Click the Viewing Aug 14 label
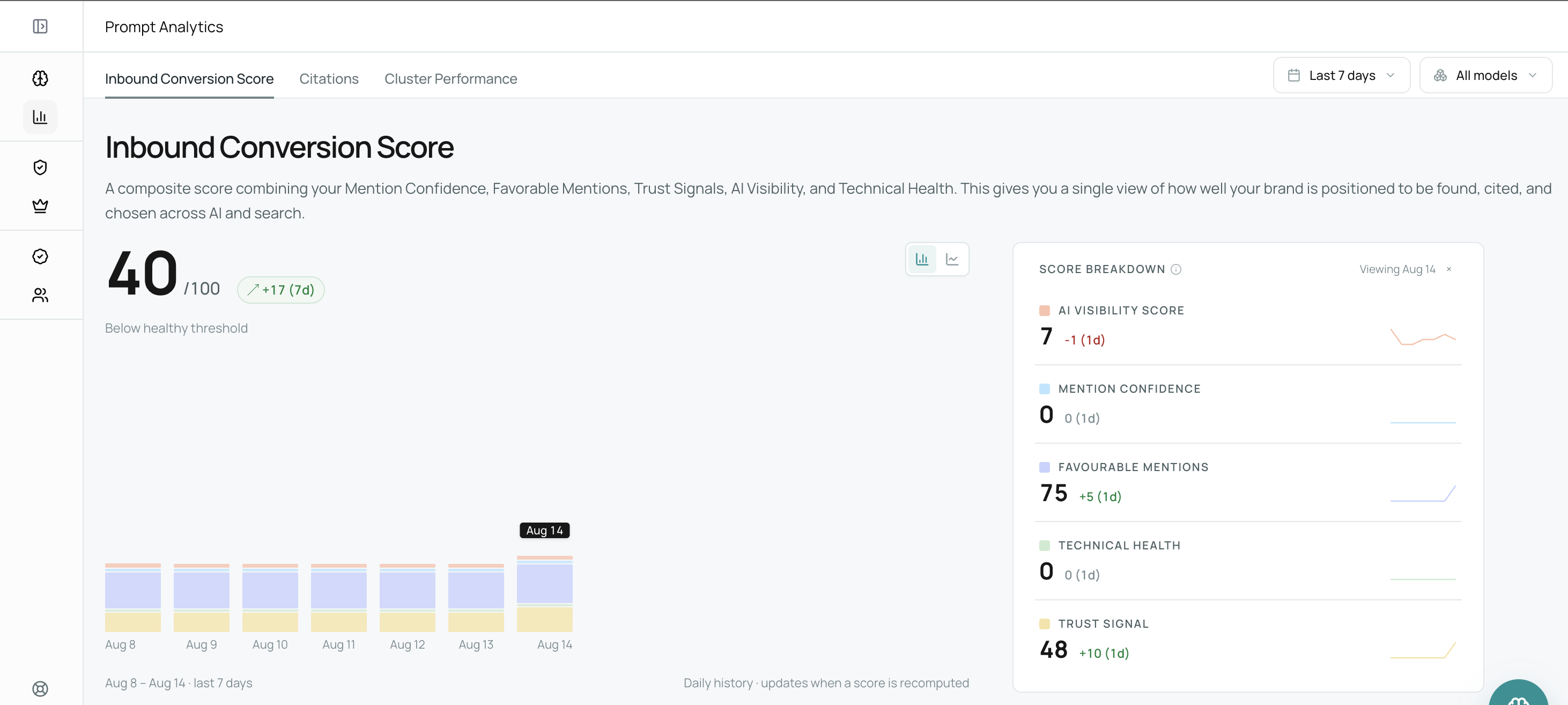This screenshot has width=1568, height=705. click(x=1397, y=269)
